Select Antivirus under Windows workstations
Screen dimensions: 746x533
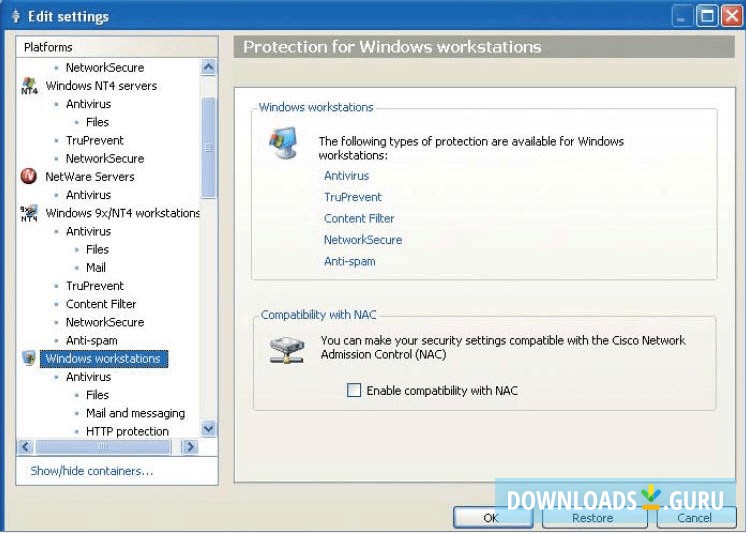pos(88,377)
